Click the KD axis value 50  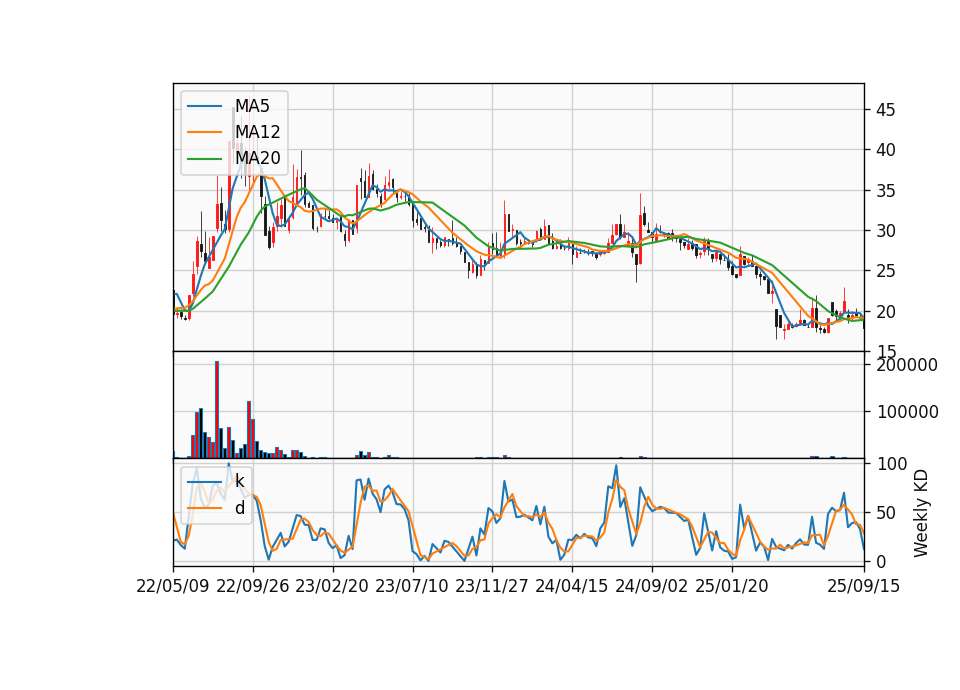coord(887,513)
